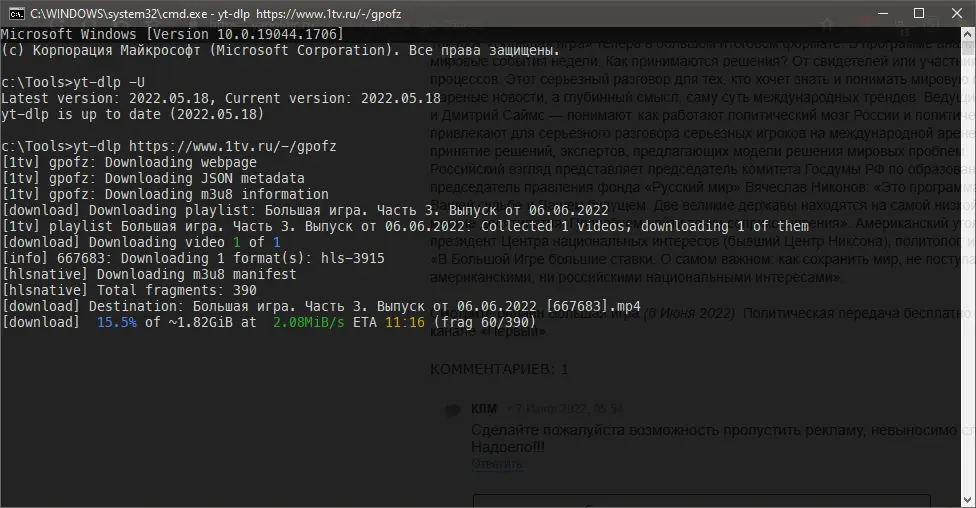Click the 'Downloading playlist: Большая игра' line
976x508 pixels.
(305, 210)
